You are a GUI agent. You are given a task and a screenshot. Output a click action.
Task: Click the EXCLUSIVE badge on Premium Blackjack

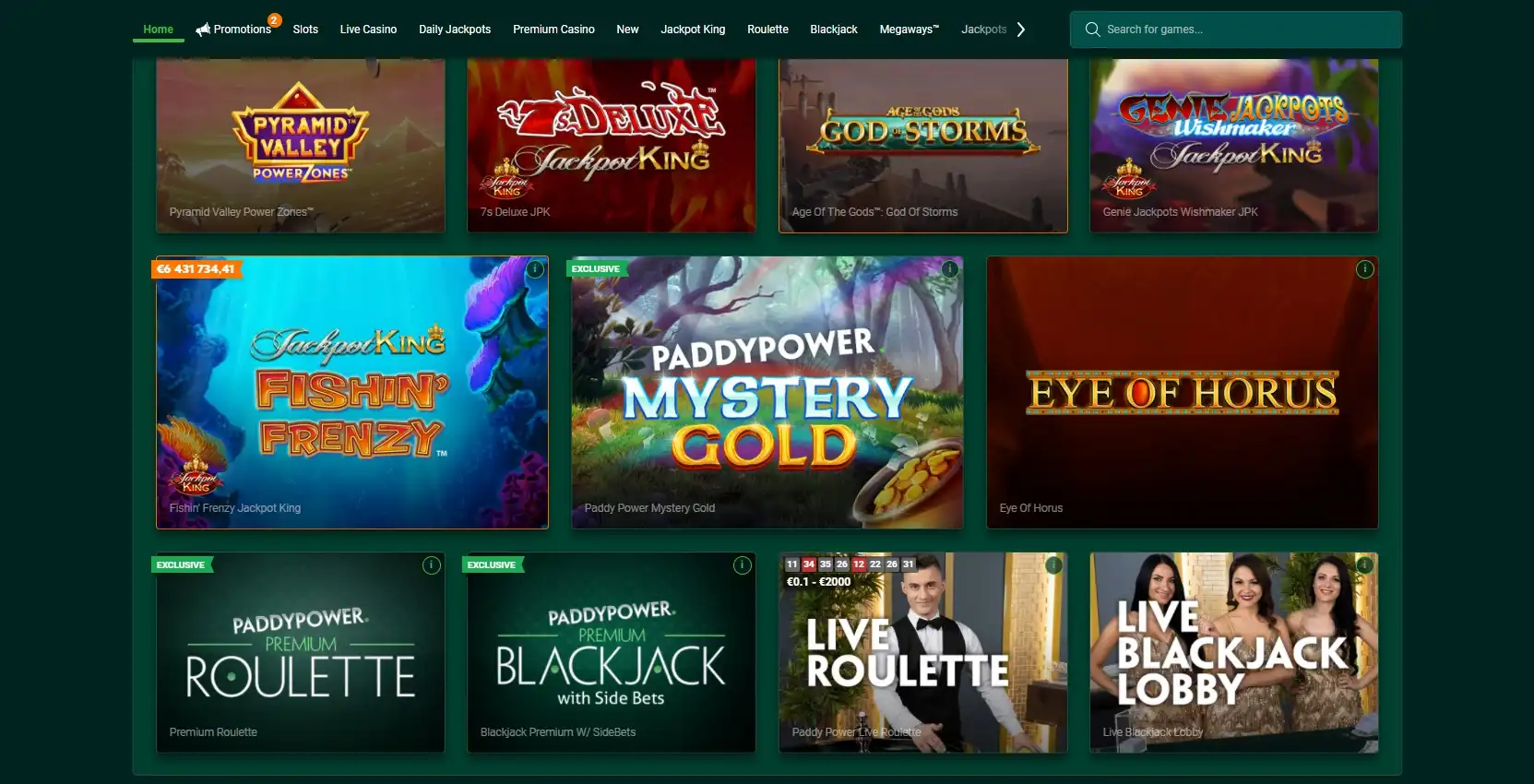click(492, 565)
